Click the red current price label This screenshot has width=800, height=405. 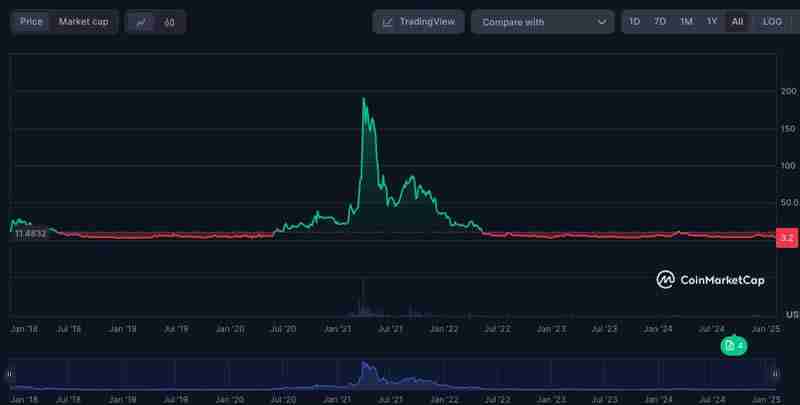(786, 238)
